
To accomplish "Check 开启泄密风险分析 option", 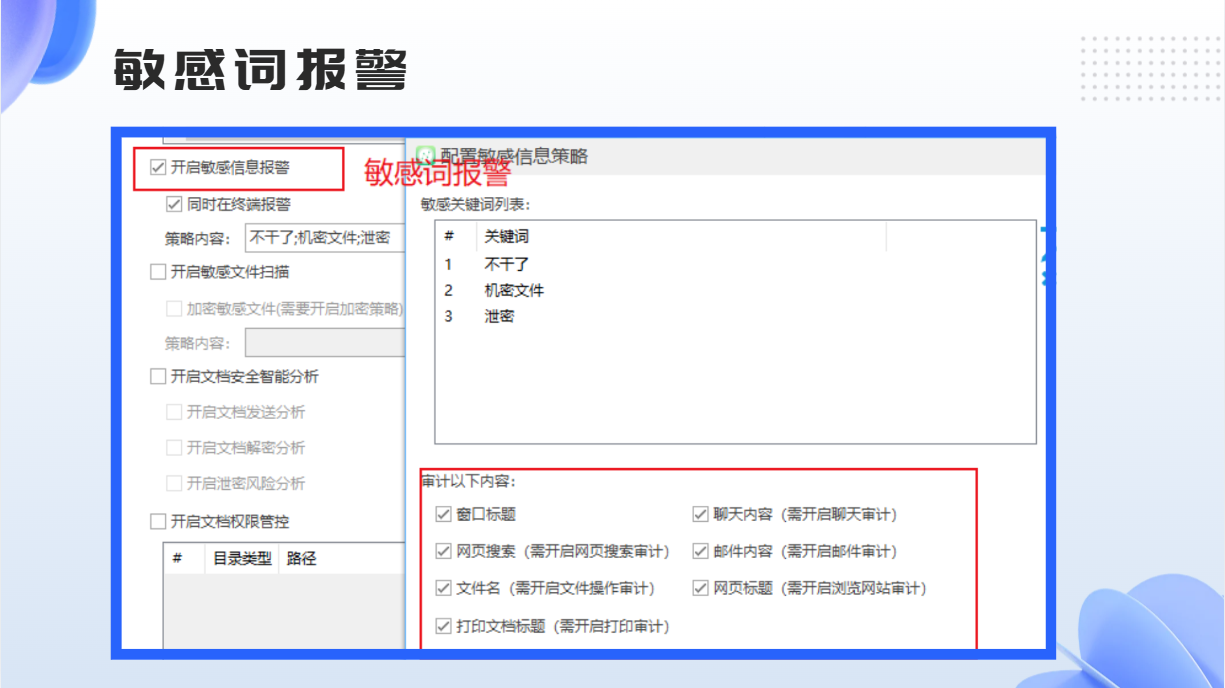I will point(174,483).
